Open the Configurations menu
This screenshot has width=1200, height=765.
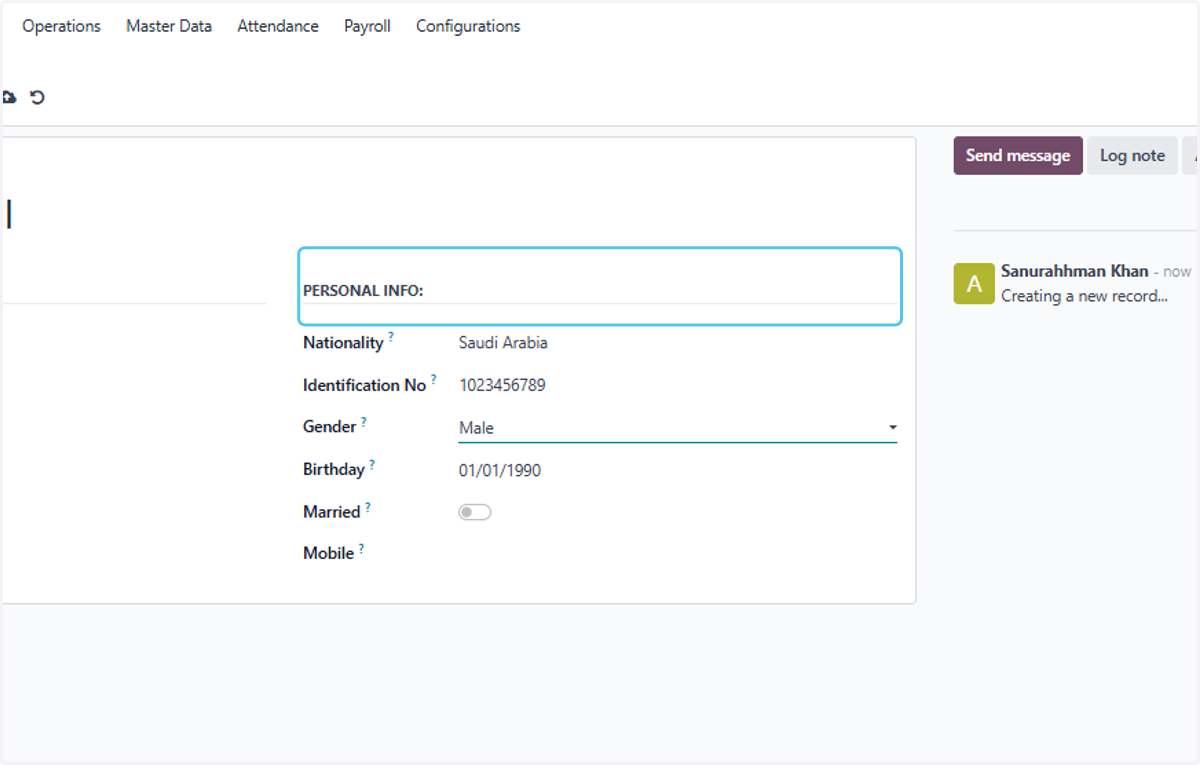[468, 26]
